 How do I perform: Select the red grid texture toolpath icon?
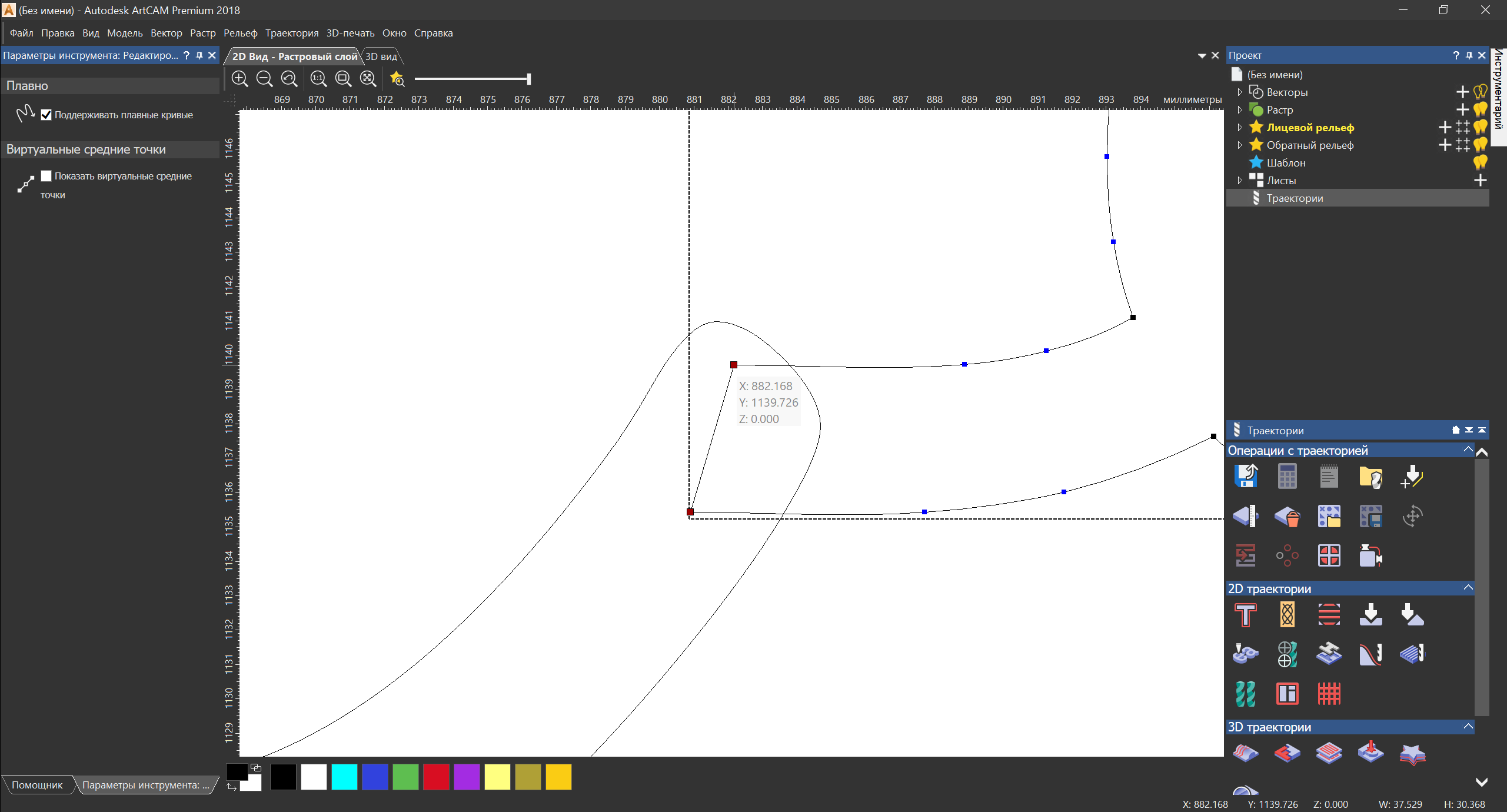pyautogui.click(x=1329, y=694)
